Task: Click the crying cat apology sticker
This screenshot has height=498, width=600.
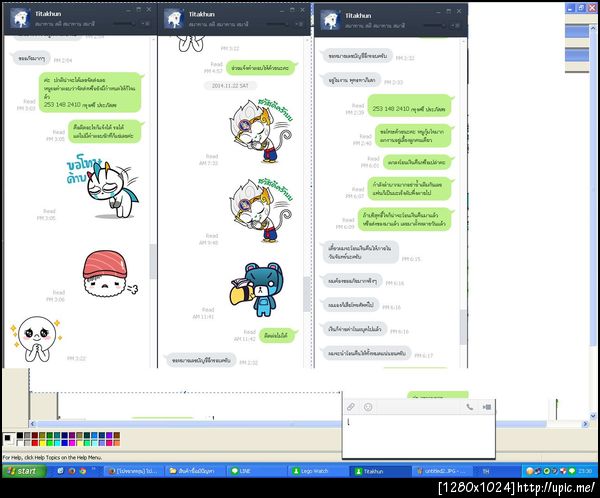Action: click(x=103, y=185)
